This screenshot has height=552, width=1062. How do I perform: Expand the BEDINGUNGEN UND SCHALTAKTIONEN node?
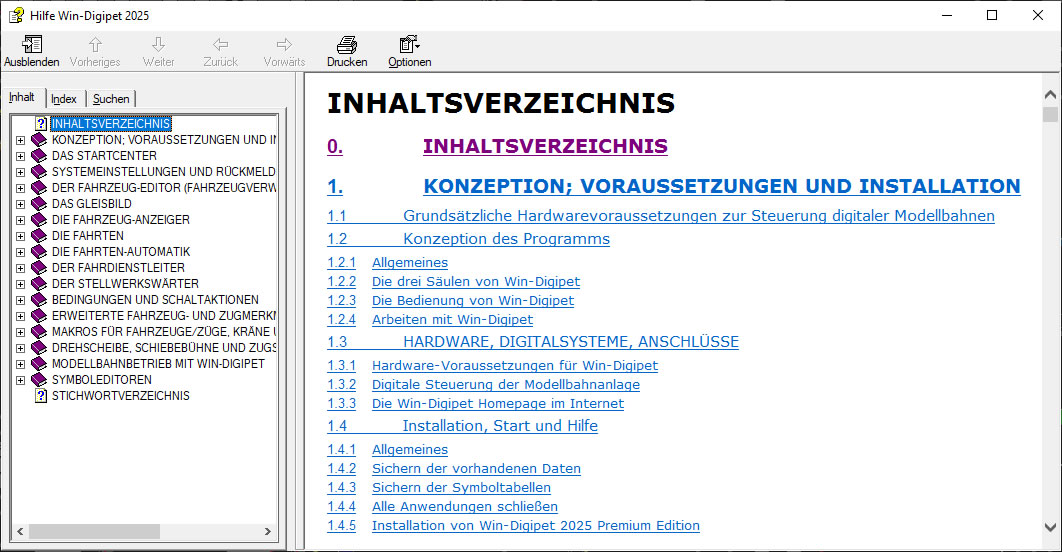(x=20, y=300)
